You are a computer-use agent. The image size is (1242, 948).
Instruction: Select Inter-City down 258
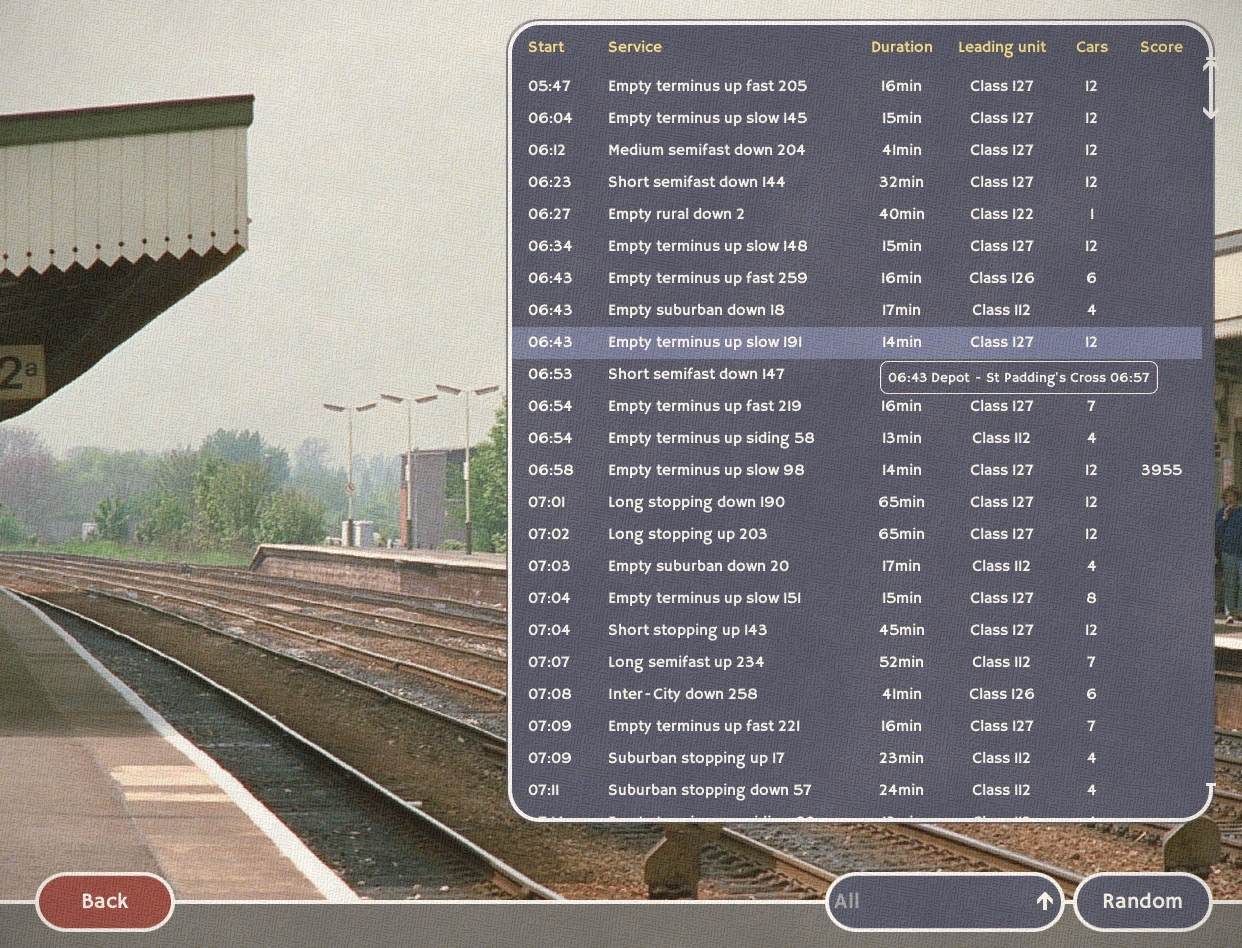click(857, 694)
